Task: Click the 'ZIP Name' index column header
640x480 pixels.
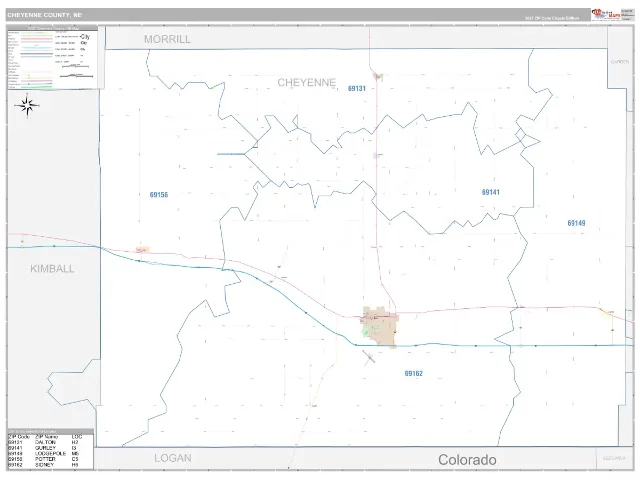Action: (46, 437)
